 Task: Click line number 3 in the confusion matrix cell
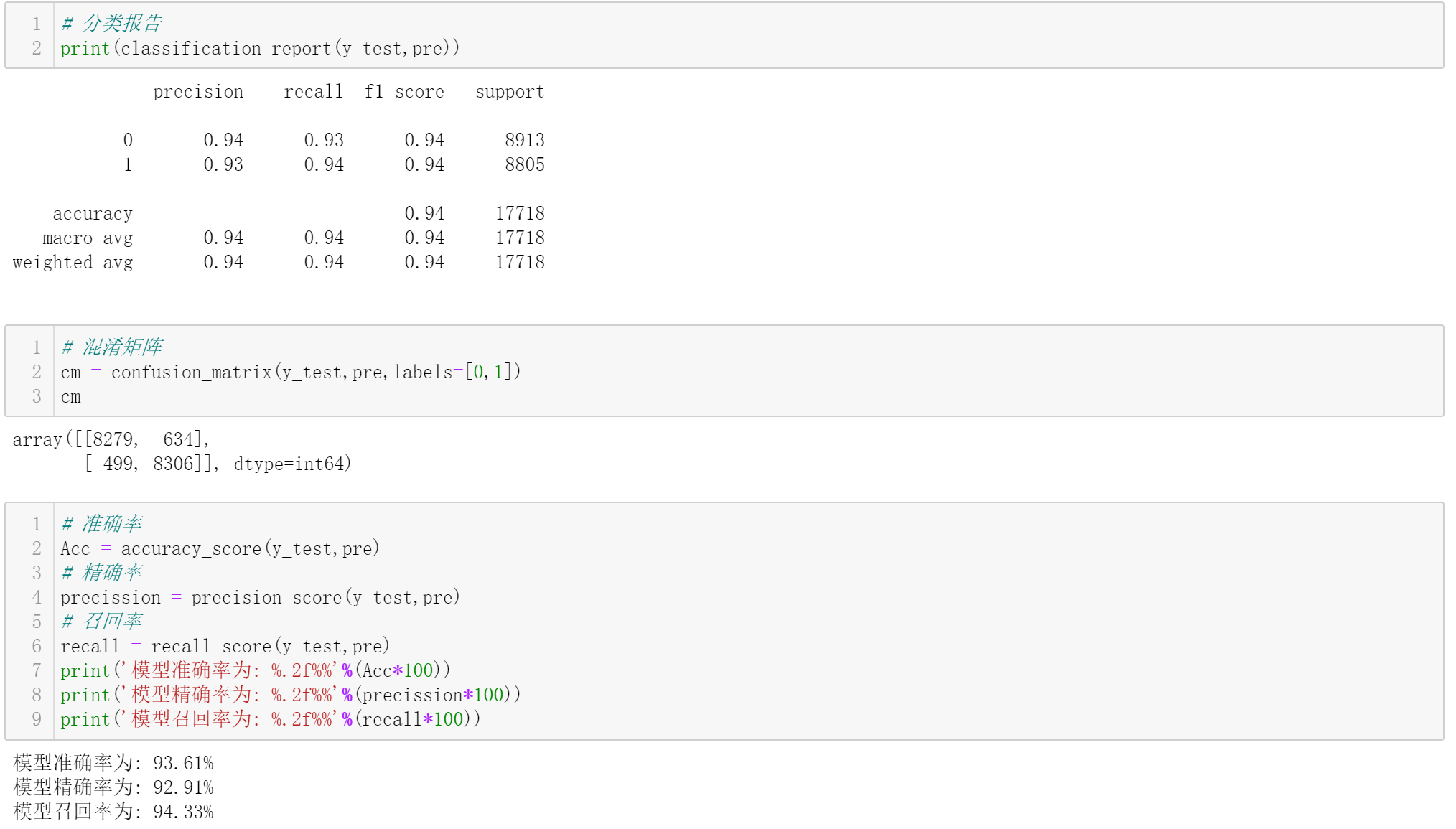tap(37, 397)
